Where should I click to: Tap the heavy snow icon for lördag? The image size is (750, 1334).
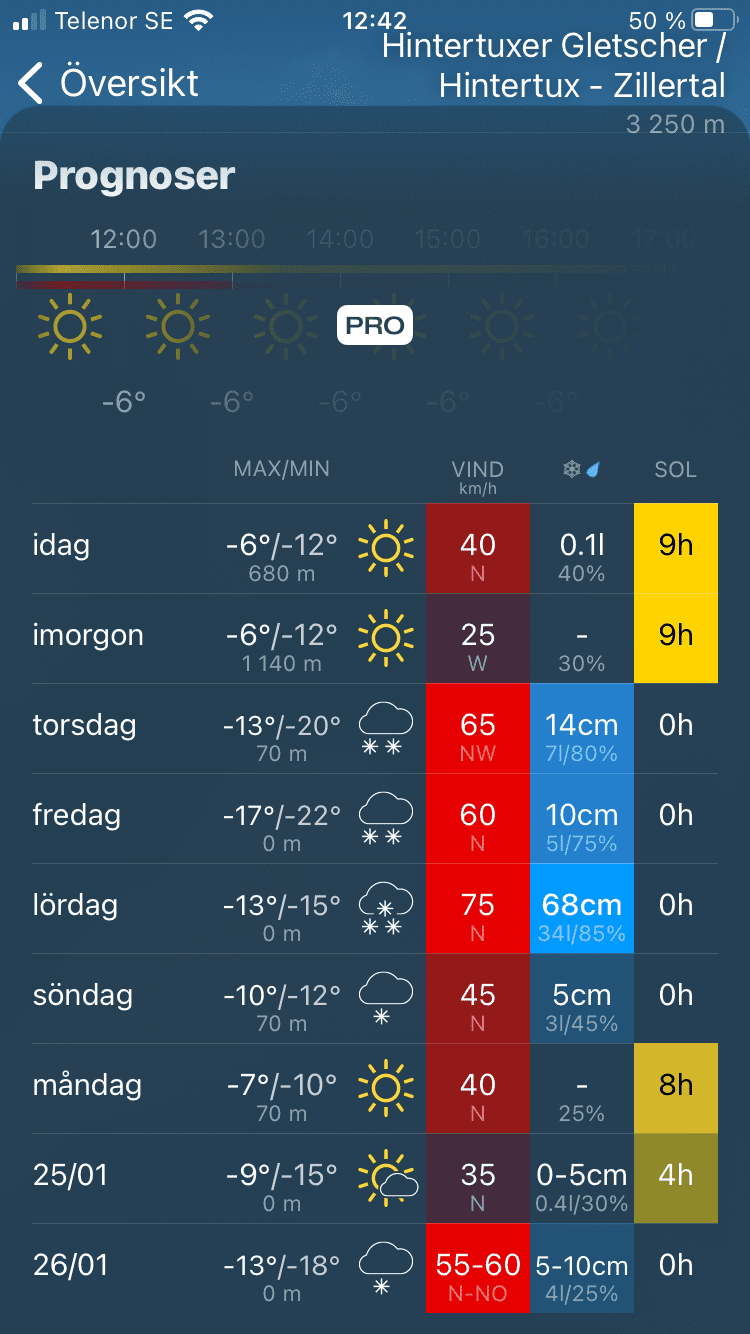[386, 909]
